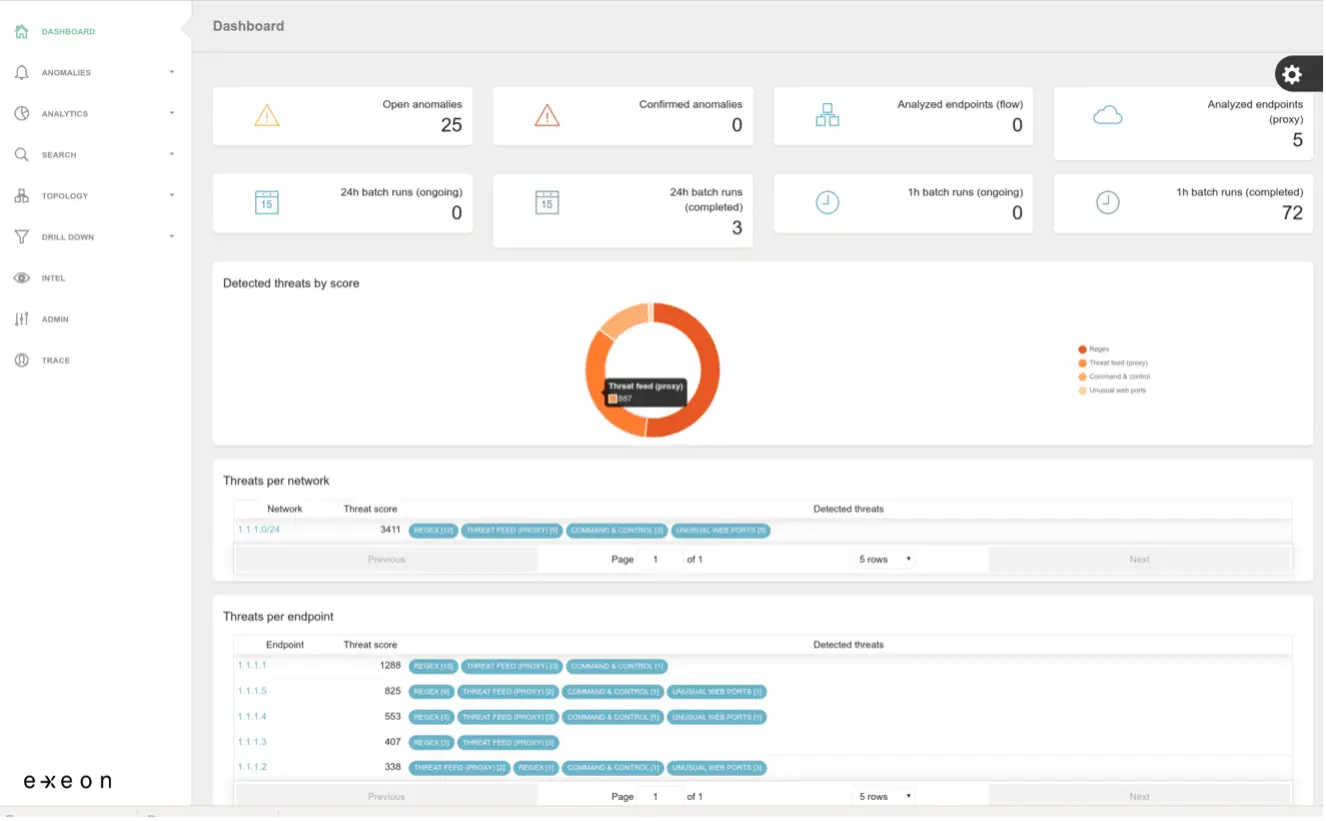Expand the Anomalies menu arrow
The width and height of the screenshot is (1326, 821).
pos(172,72)
